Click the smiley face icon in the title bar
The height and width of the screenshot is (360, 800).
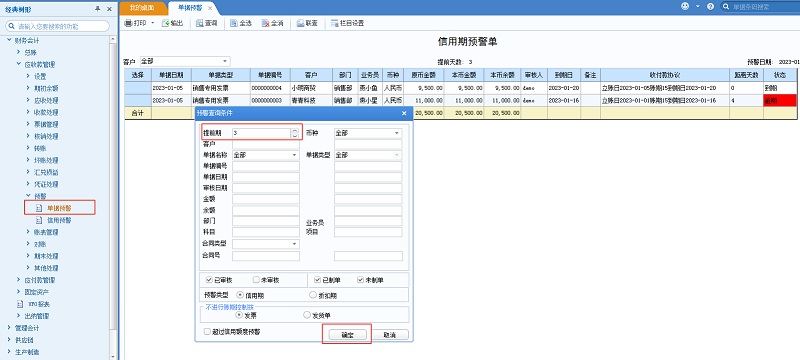coord(685,6)
